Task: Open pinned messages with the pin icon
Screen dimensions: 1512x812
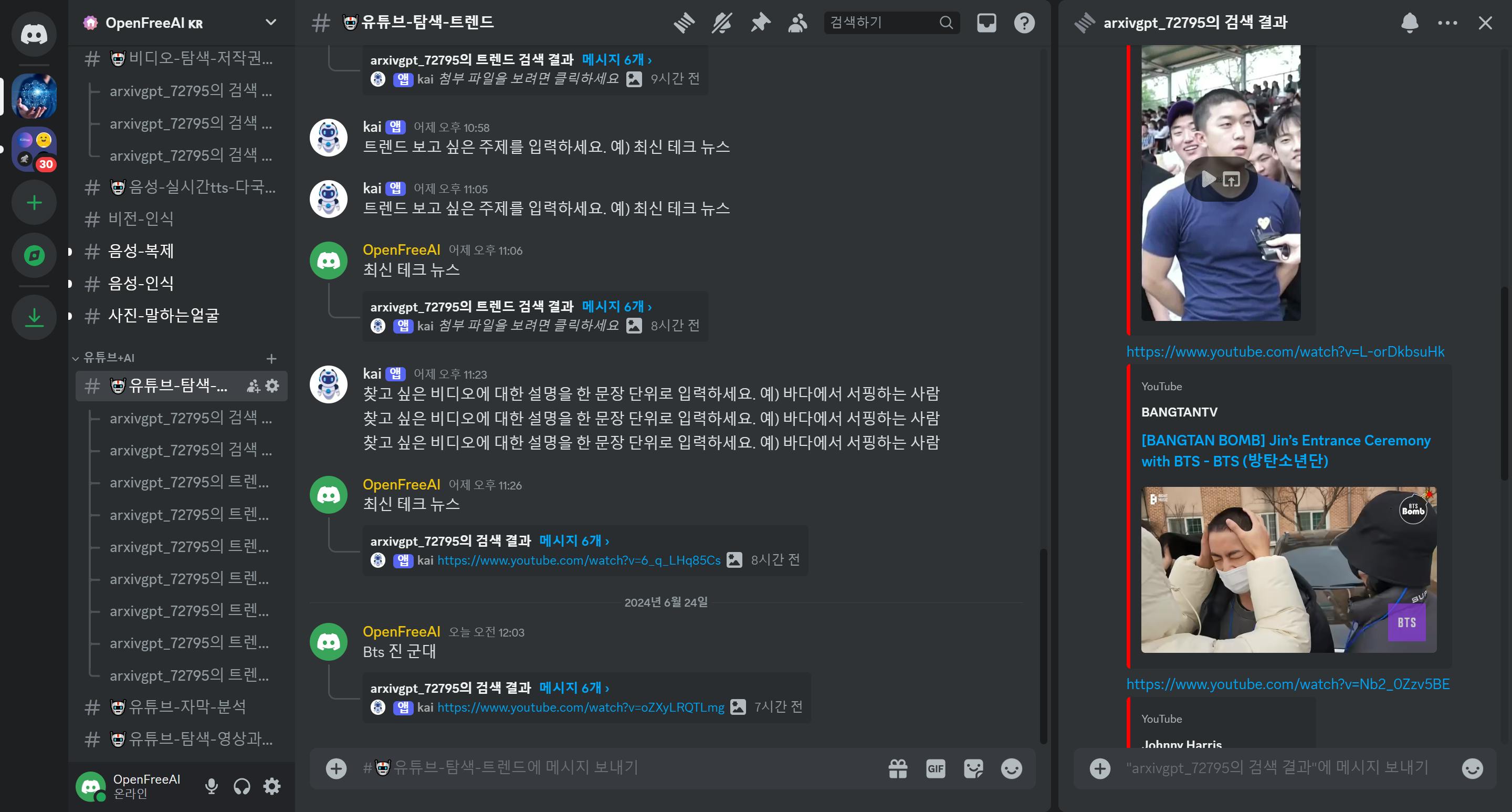Action: 760,23
